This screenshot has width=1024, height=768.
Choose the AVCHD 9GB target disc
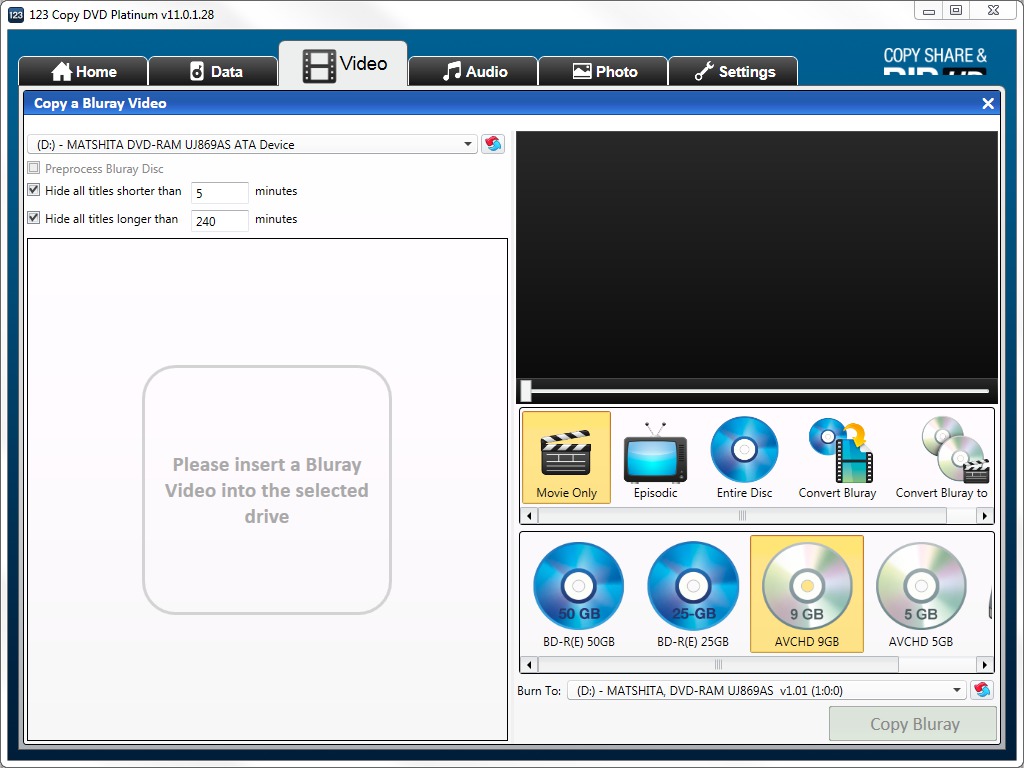[807, 594]
